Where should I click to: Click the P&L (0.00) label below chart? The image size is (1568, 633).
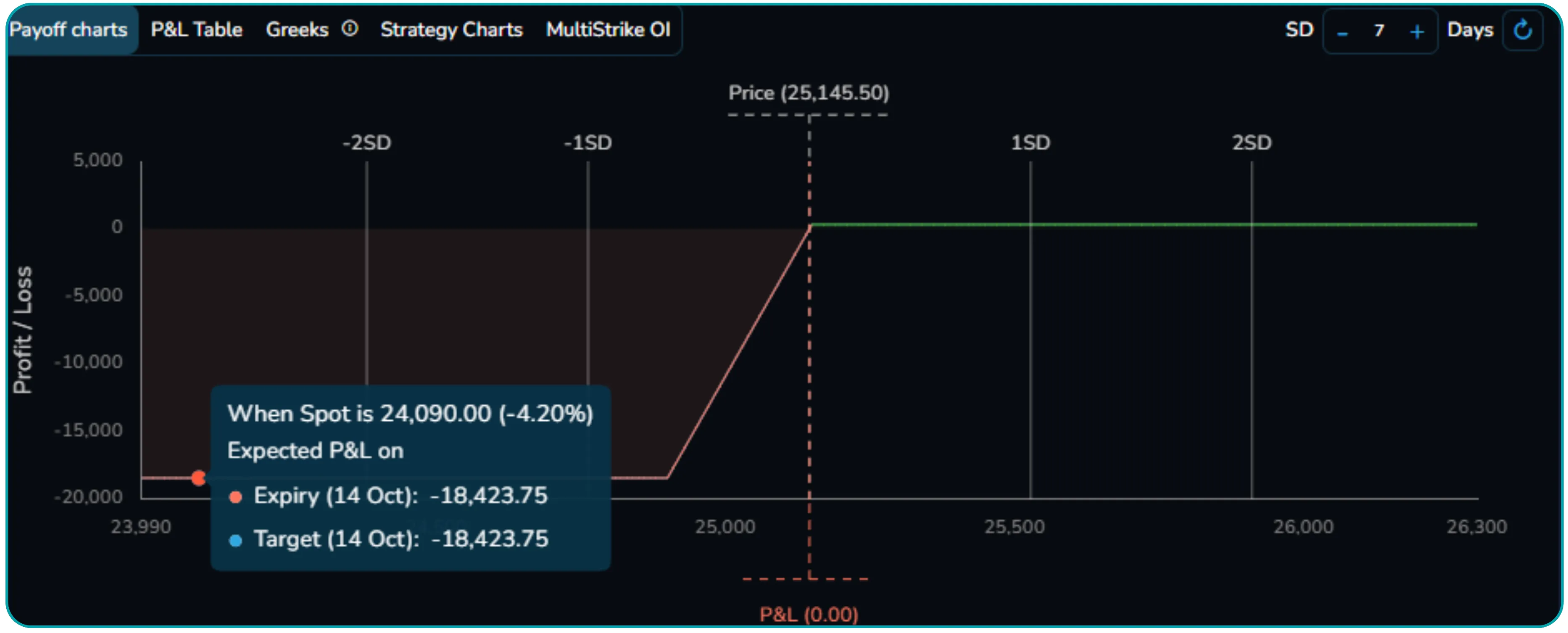click(x=809, y=615)
